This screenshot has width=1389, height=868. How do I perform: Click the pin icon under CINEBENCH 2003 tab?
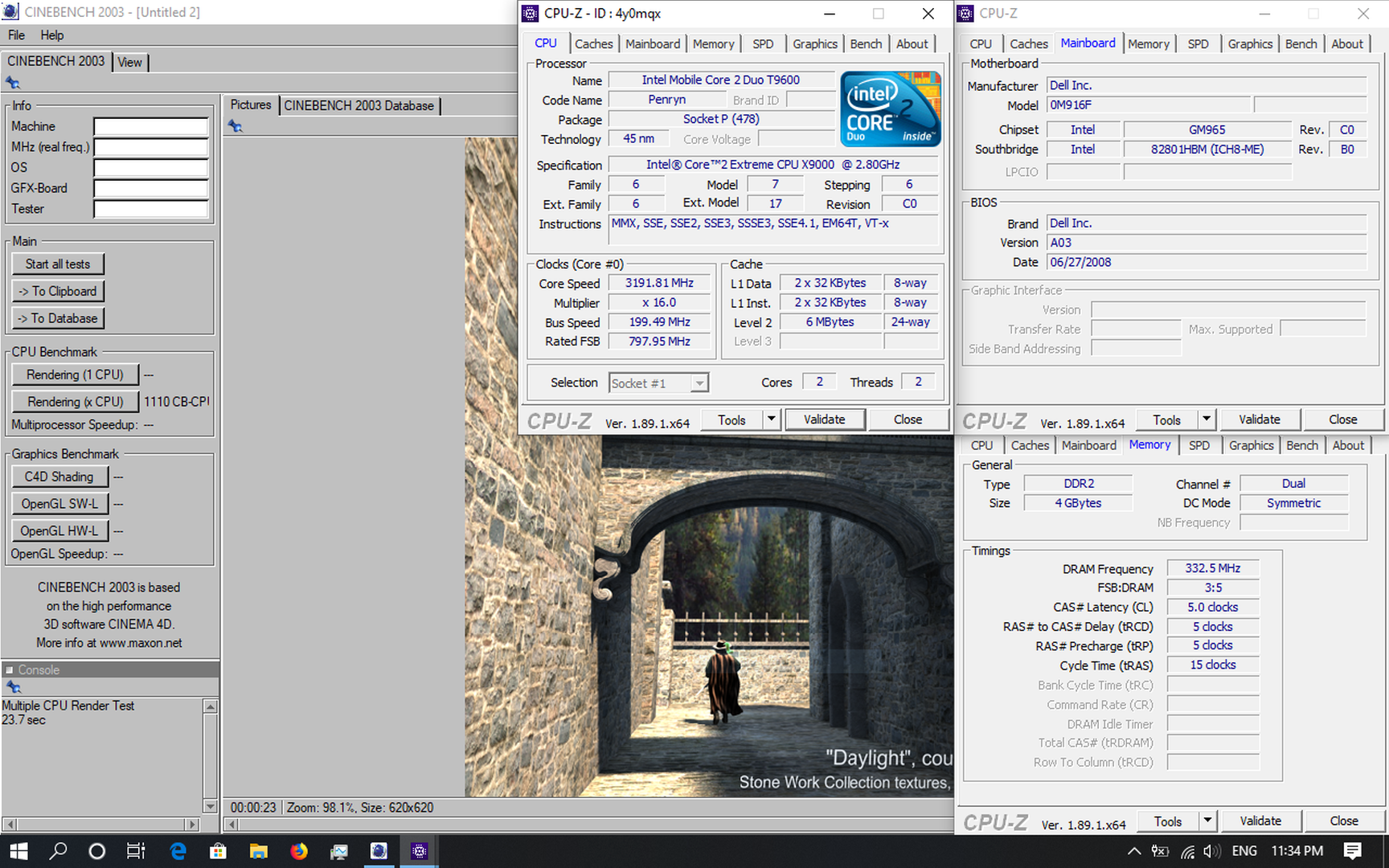[12, 83]
